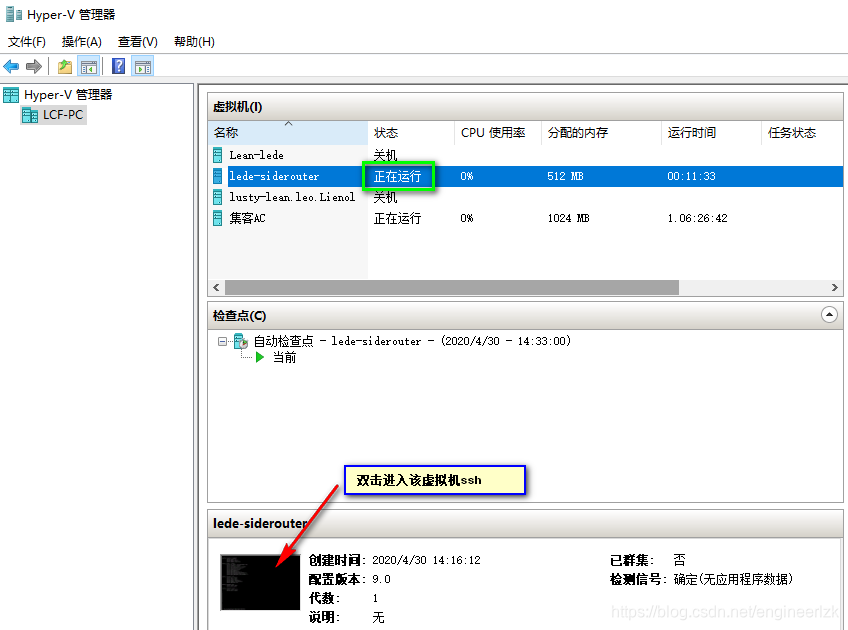
Task: Click the lusty-lean.leo.Lienol VM icon
Action: pos(217,197)
